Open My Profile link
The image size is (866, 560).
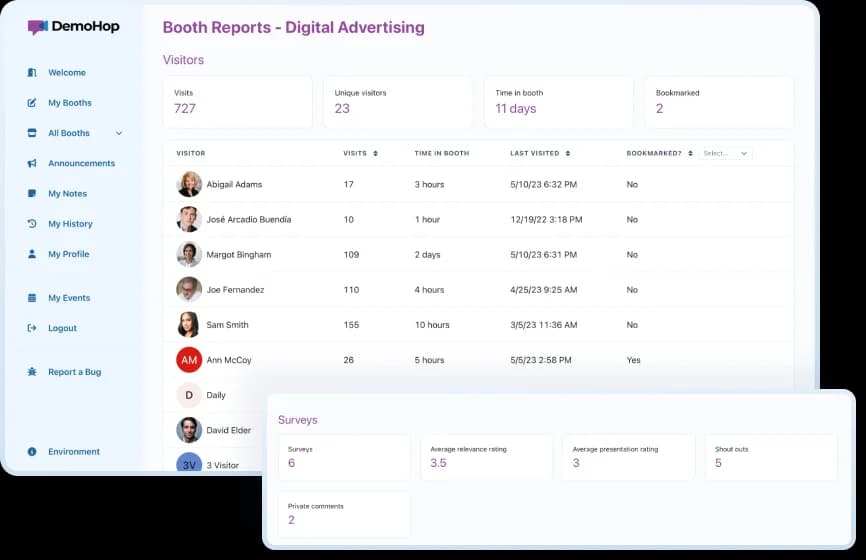coord(68,254)
